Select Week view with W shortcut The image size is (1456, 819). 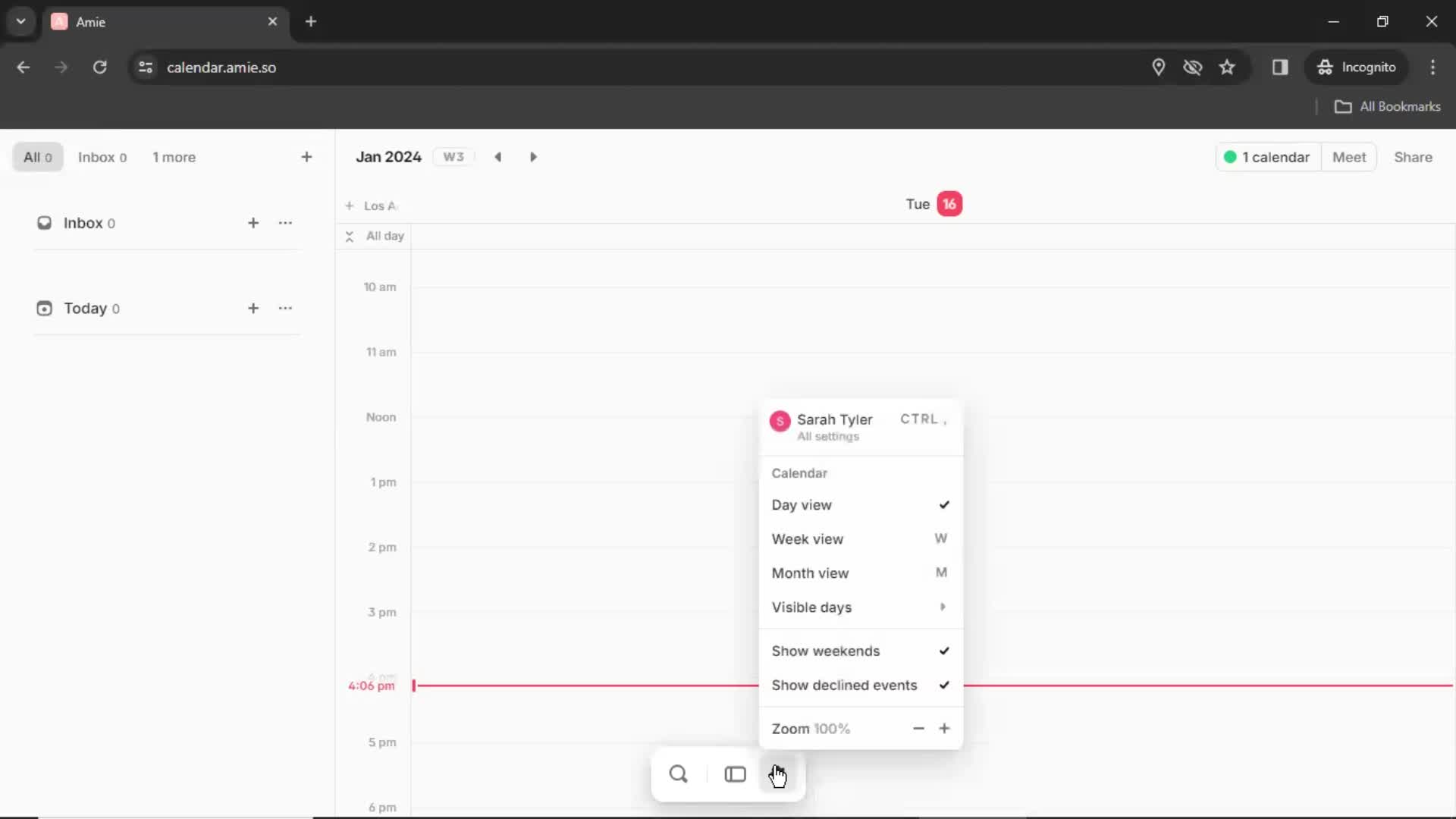click(x=858, y=538)
